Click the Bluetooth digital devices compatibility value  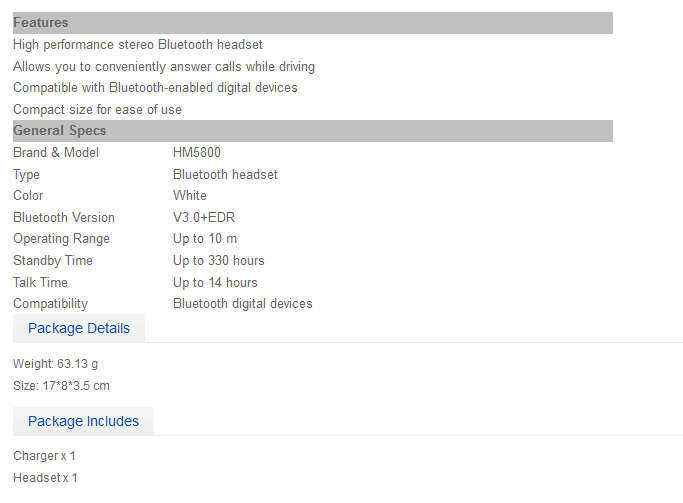[x=243, y=304]
